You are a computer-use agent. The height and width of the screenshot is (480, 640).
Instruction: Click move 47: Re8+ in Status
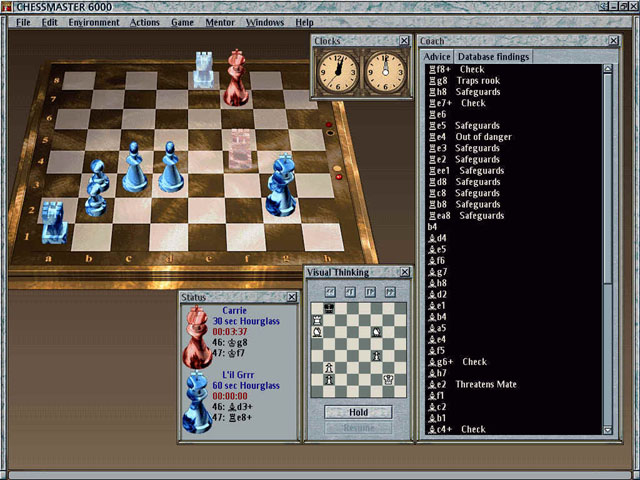point(232,418)
